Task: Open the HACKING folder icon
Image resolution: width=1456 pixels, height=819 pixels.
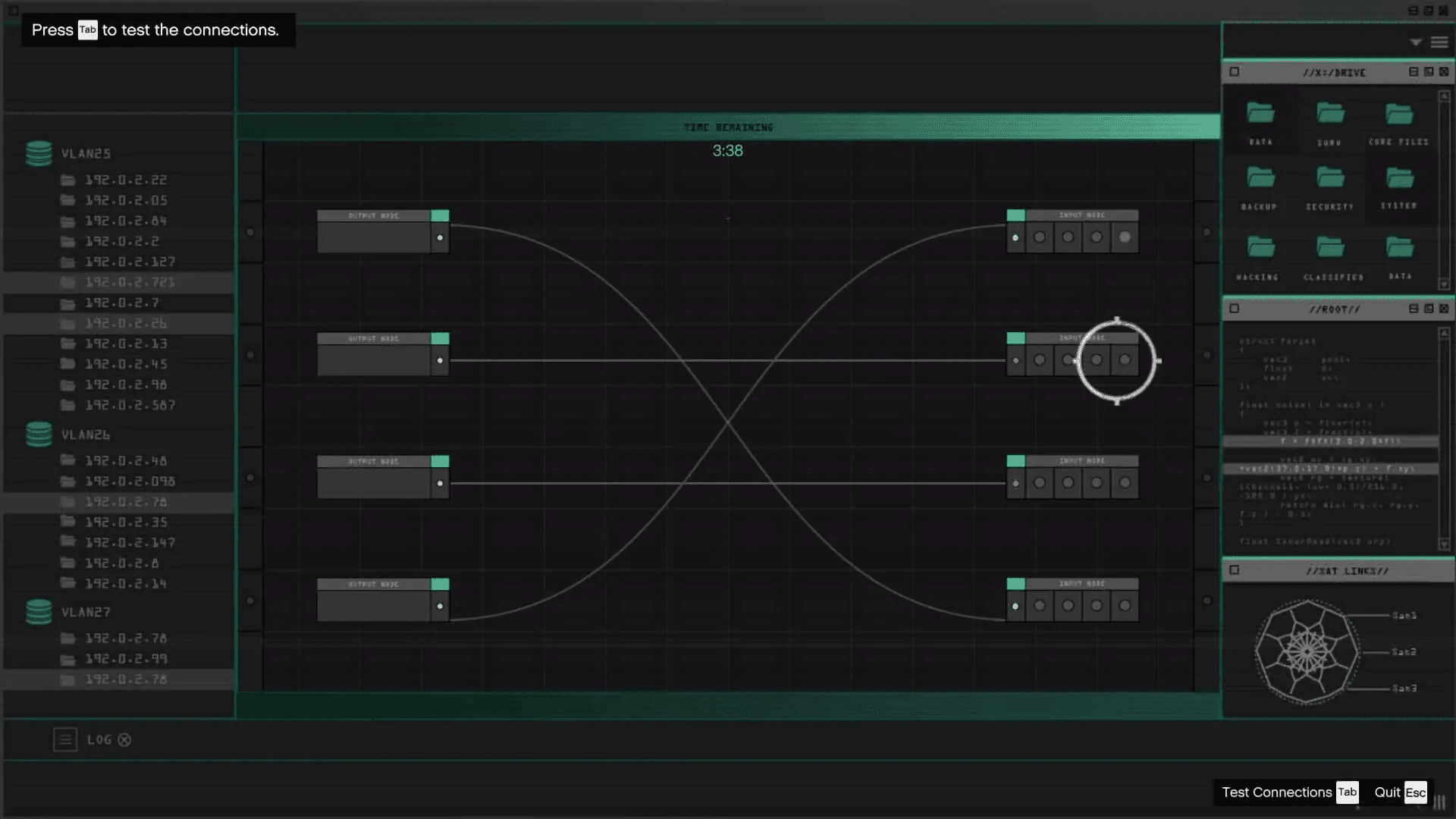Action: (1260, 247)
